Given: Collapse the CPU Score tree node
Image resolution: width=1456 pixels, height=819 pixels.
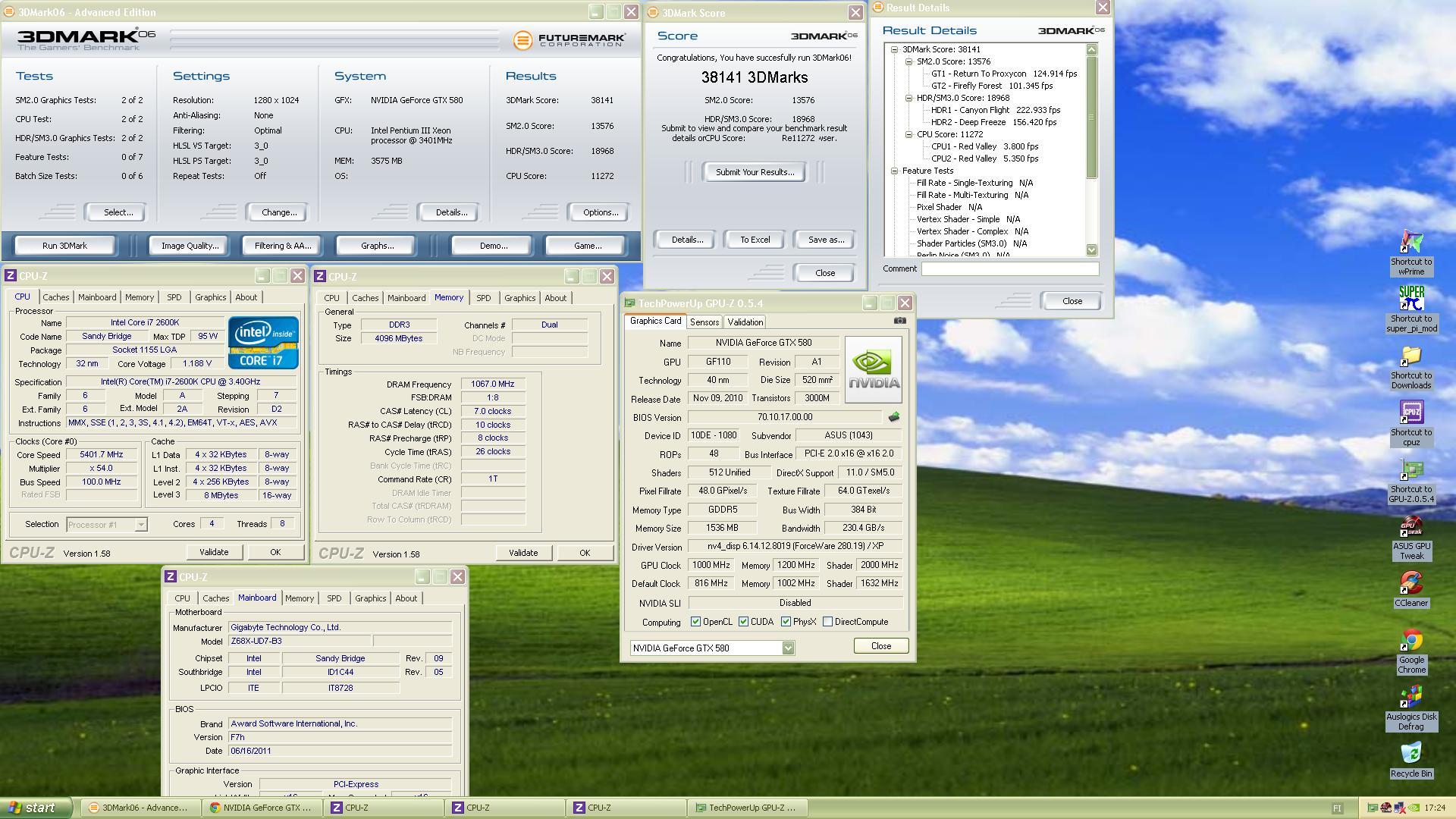Looking at the screenshot, I should coord(909,134).
